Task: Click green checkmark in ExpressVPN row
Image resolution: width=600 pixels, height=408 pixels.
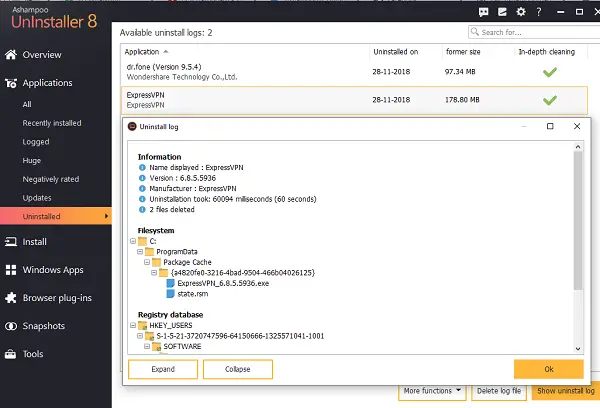Action: pyautogui.click(x=550, y=100)
